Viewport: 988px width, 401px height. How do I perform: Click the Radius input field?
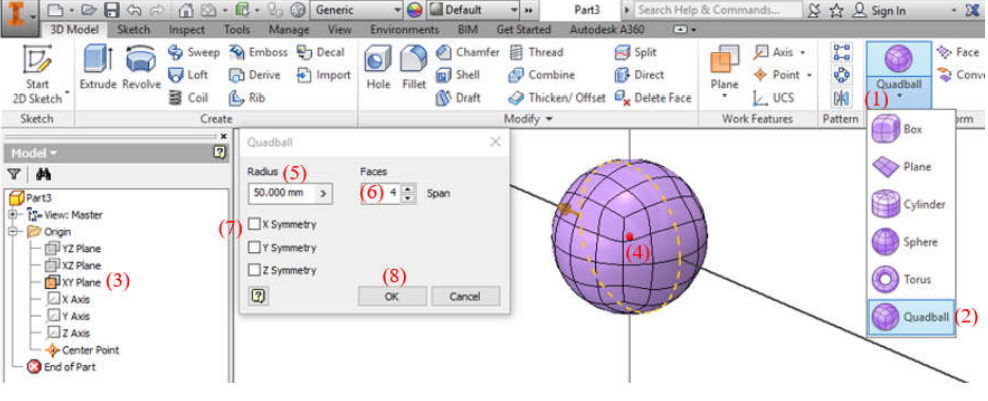pos(281,193)
